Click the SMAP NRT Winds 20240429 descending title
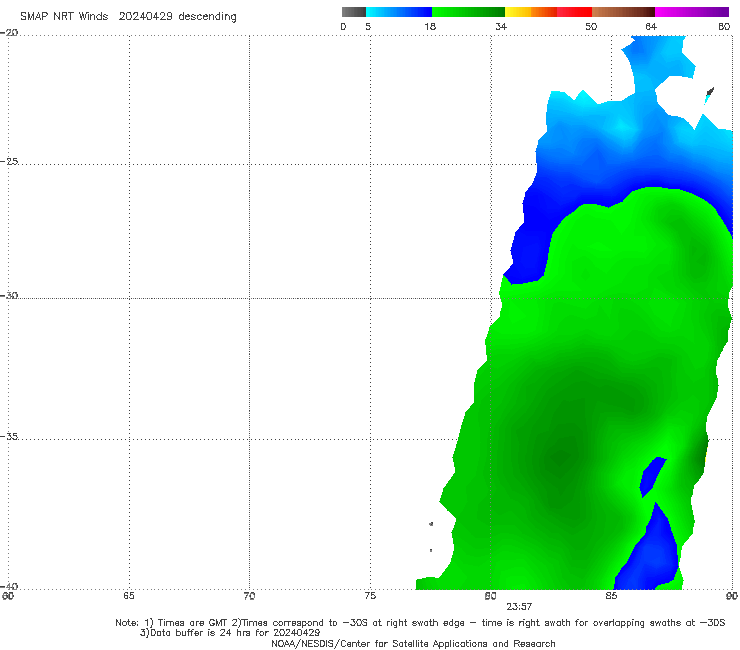The width and height of the screenshot is (740, 650). click(128, 17)
